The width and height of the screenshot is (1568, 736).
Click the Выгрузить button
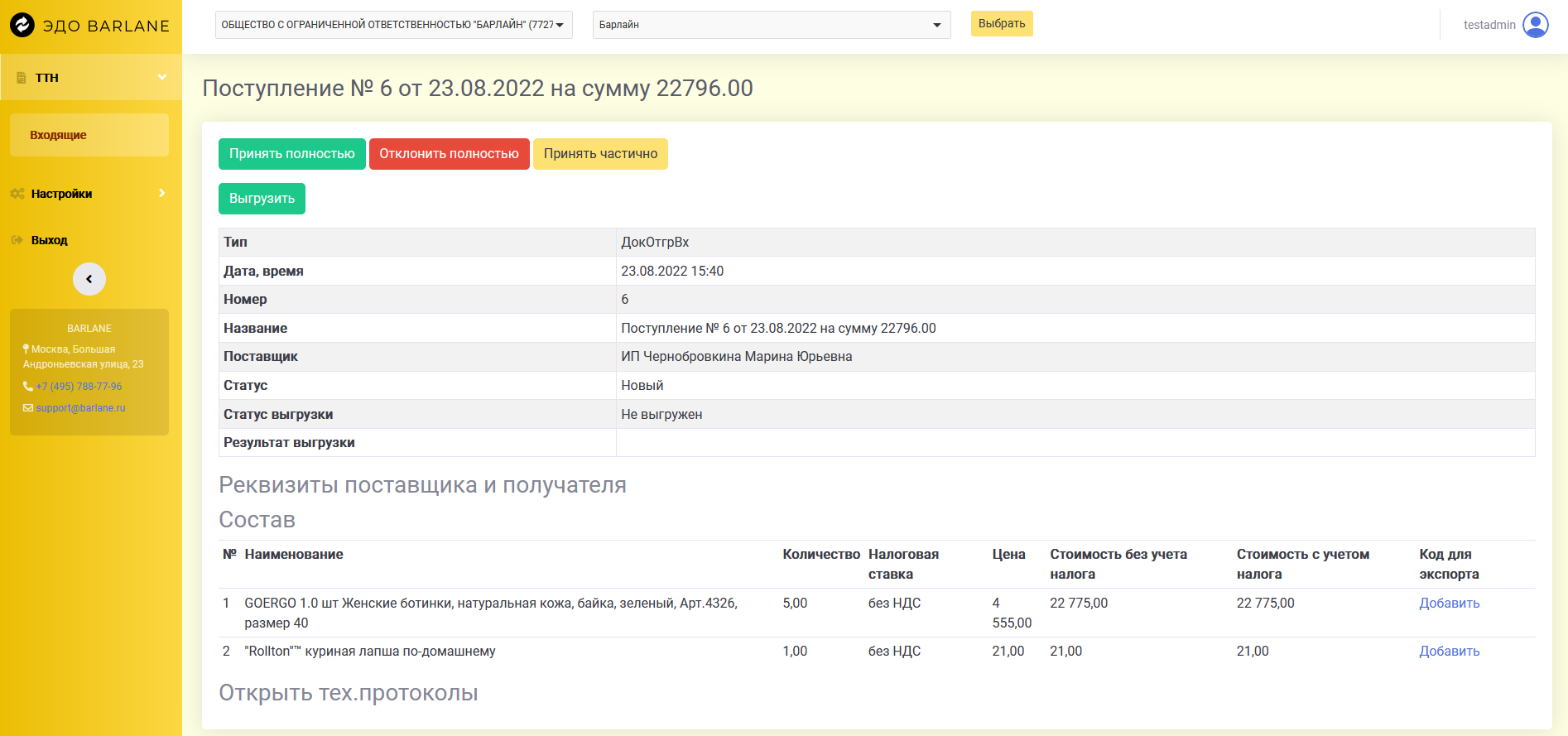tap(262, 199)
